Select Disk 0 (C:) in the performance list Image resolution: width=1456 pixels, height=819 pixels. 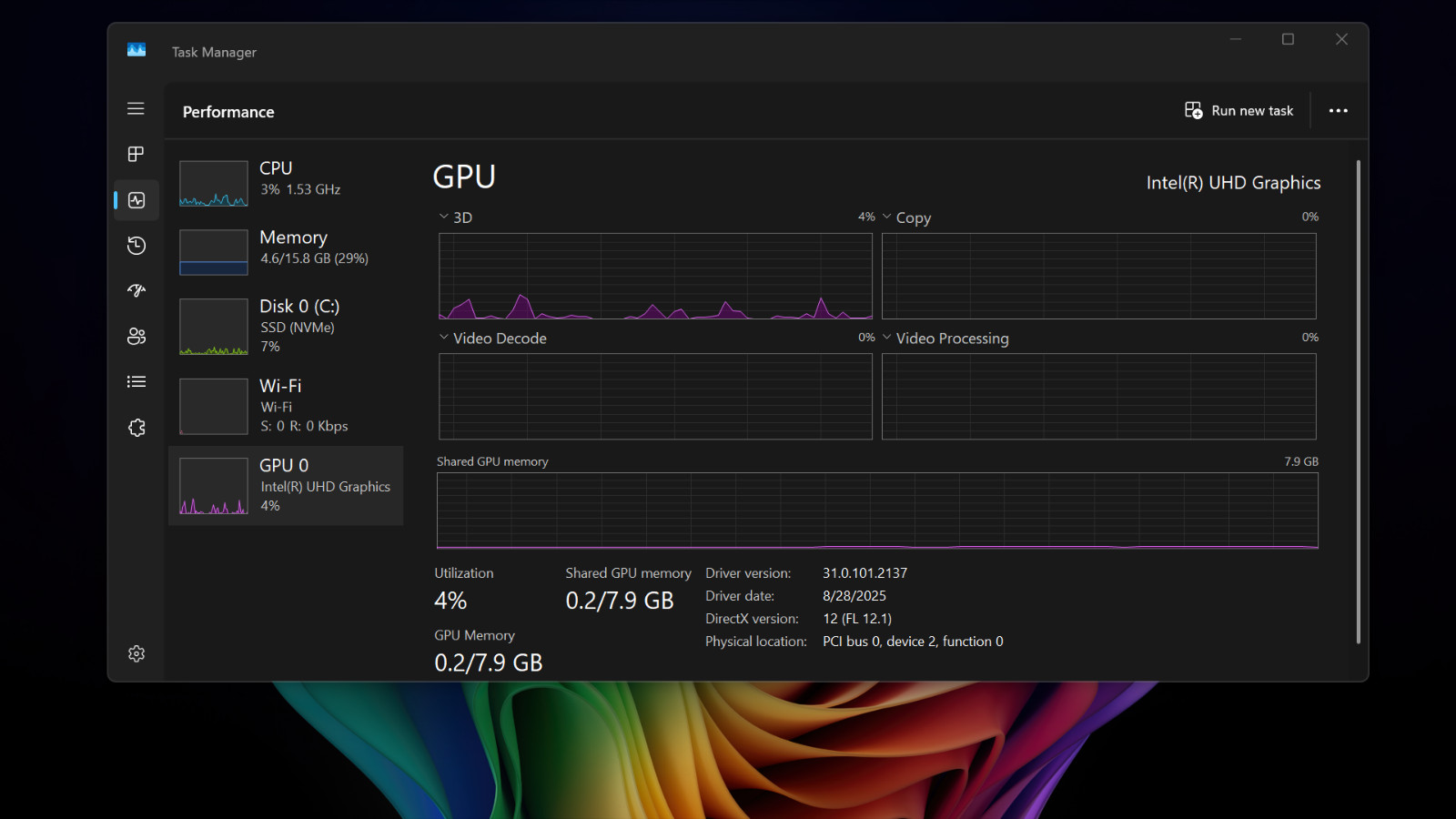tap(286, 326)
